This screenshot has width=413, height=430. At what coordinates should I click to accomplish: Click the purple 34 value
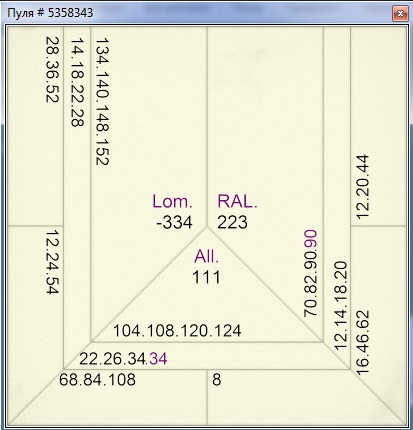click(x=158, y=359)
